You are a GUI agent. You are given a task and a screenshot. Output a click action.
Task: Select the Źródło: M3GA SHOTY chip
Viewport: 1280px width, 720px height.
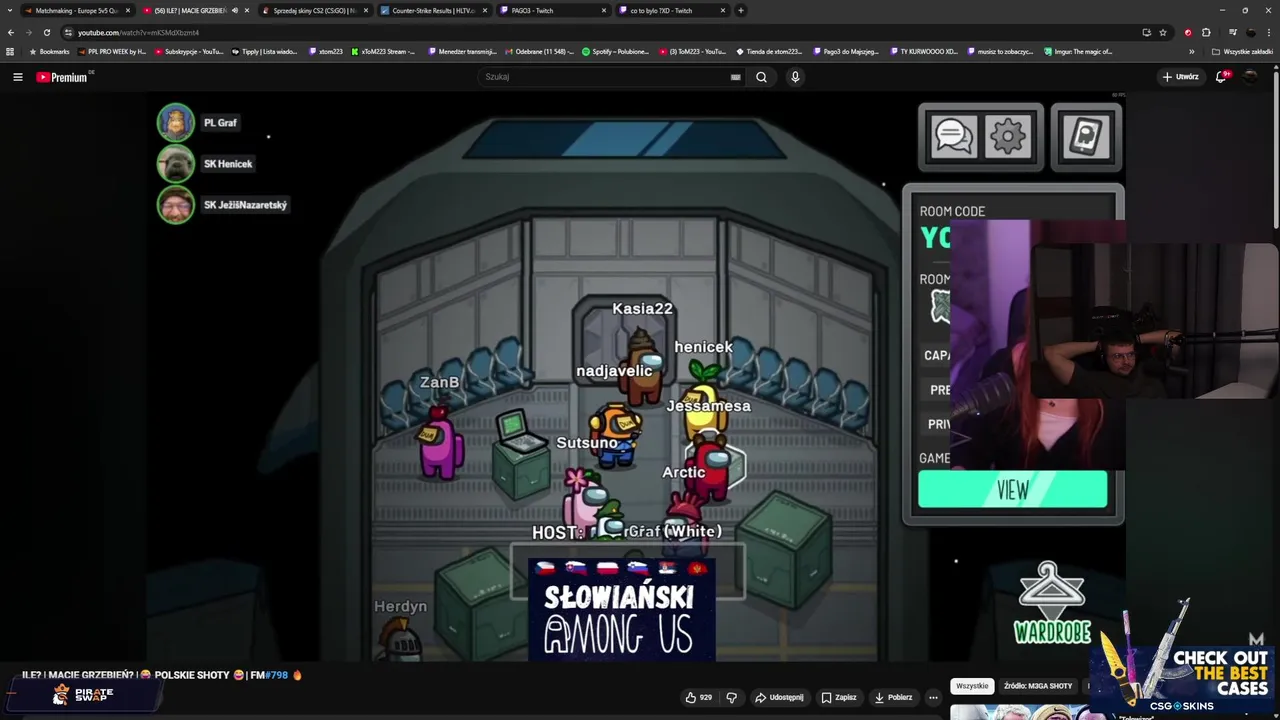tap(1038, 686)
